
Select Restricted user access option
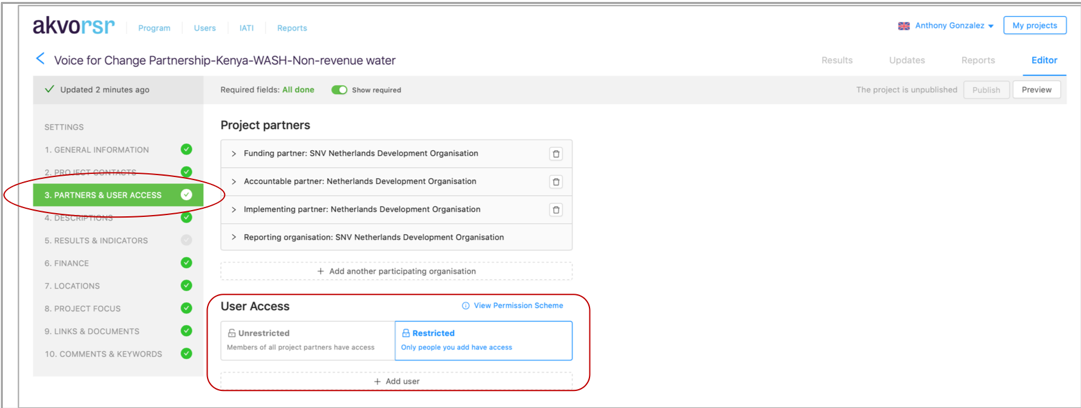coord(483,340)
